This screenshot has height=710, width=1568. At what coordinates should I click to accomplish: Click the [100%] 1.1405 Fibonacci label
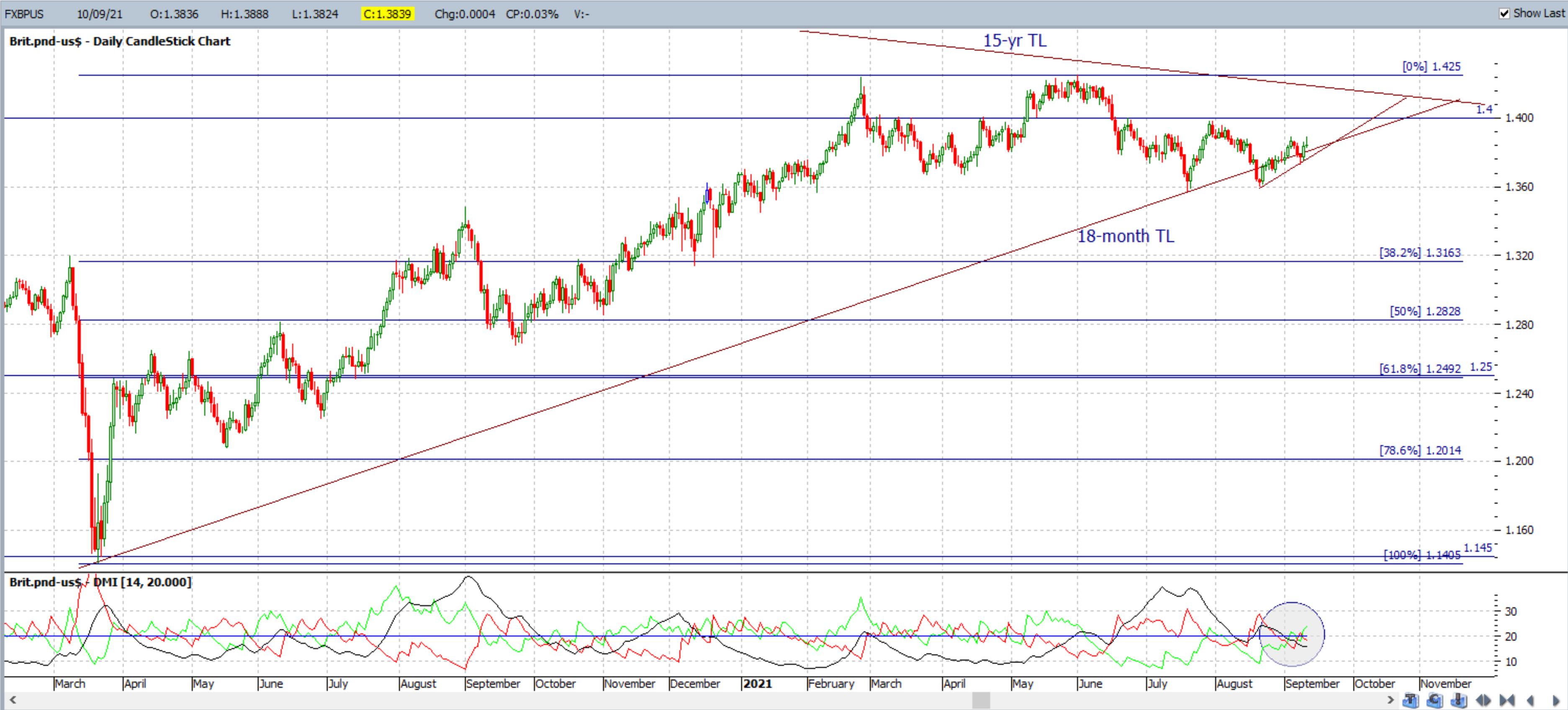[1422, 555]
